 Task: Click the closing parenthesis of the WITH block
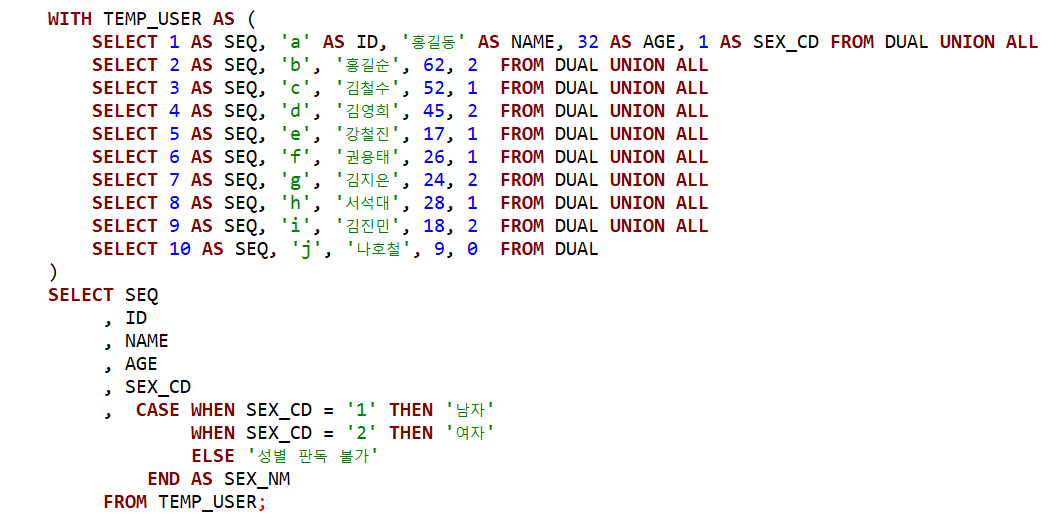tap(52, 272)
